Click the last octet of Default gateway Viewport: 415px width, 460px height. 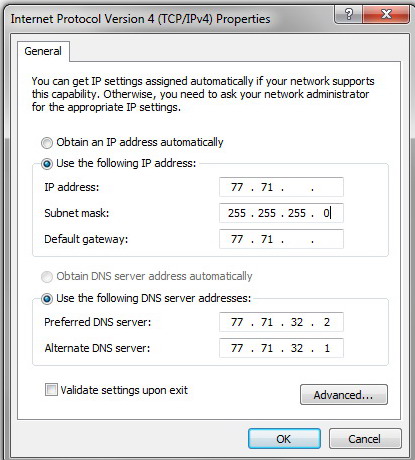[x=327, y=239]
